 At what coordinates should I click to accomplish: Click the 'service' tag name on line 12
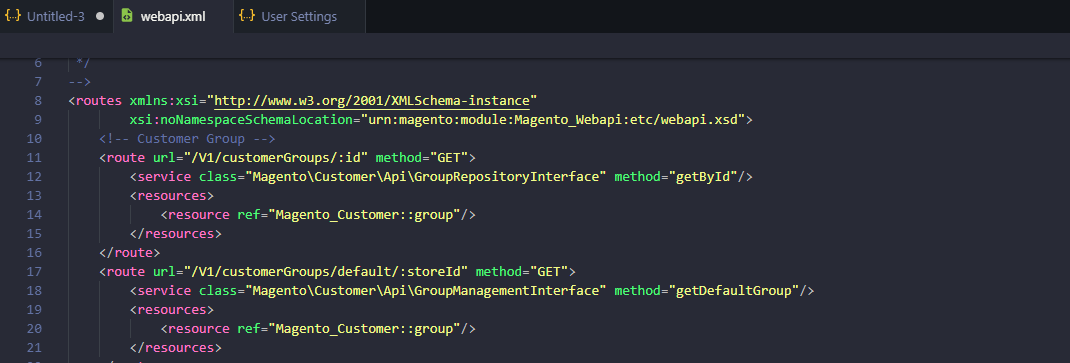pos(164,177)
